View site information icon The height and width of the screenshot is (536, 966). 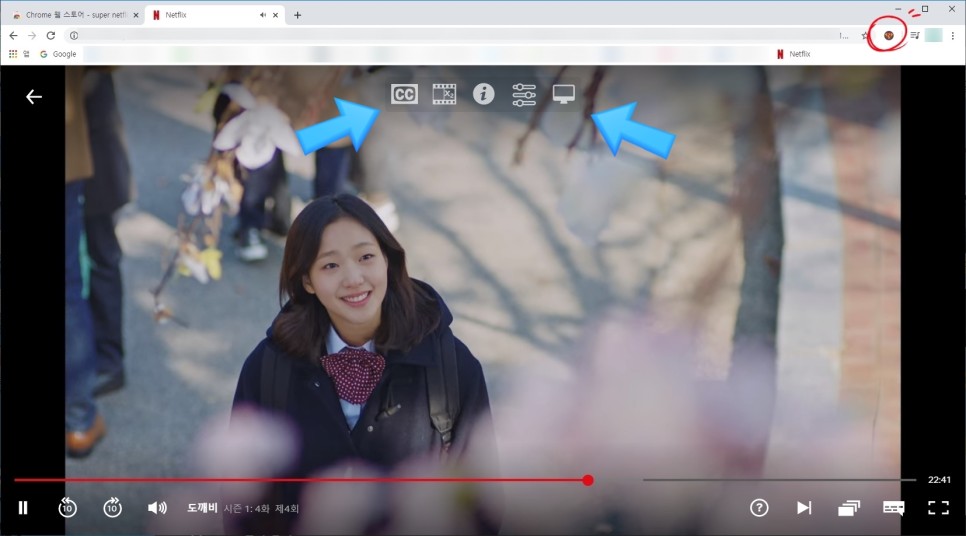tap(74, 36)
